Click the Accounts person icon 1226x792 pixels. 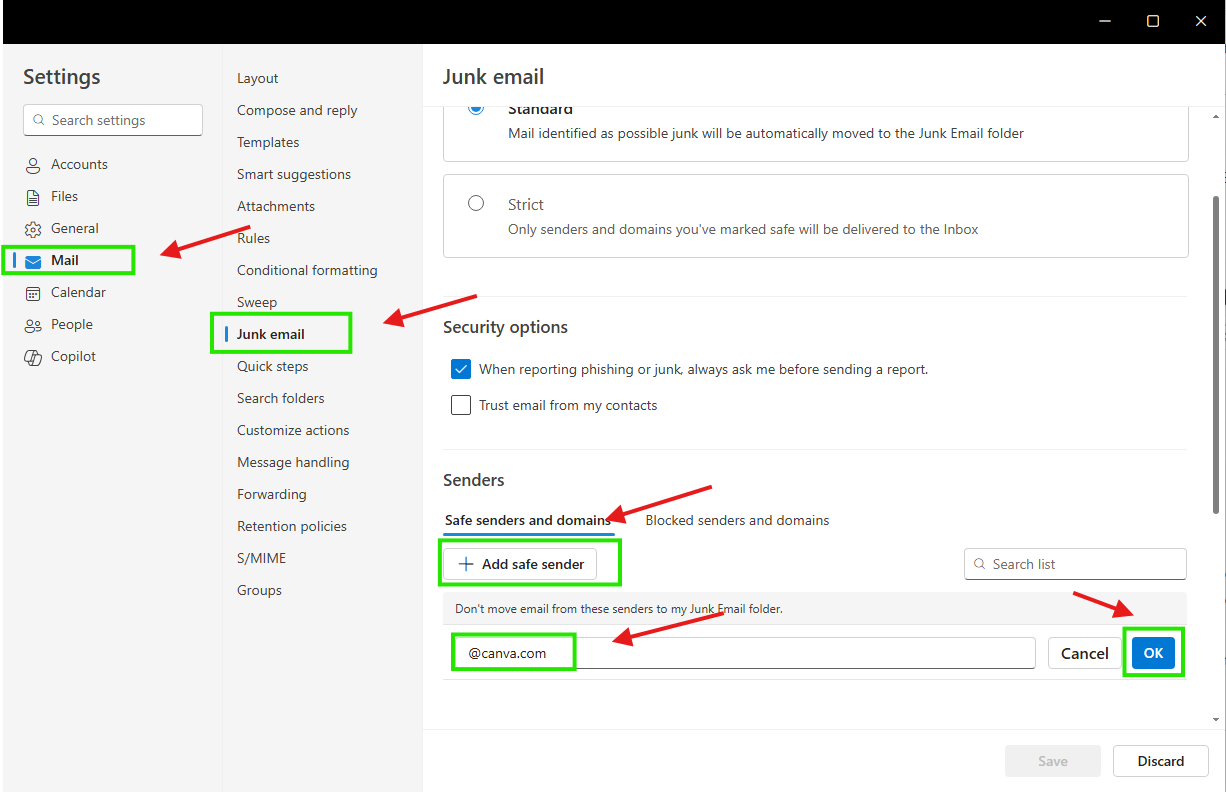click(x=33, y=165)
